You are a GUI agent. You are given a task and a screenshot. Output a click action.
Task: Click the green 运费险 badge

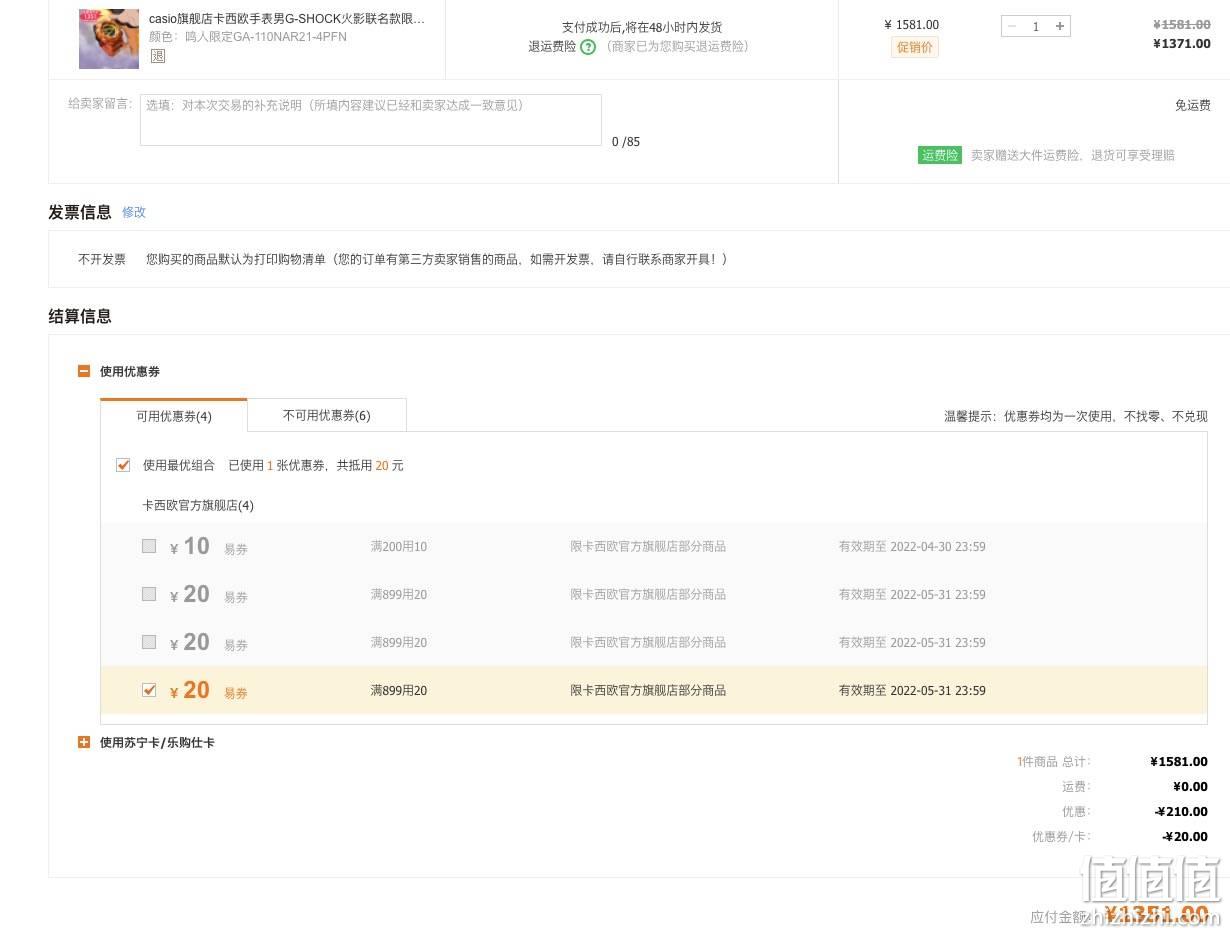click(940, 155)
